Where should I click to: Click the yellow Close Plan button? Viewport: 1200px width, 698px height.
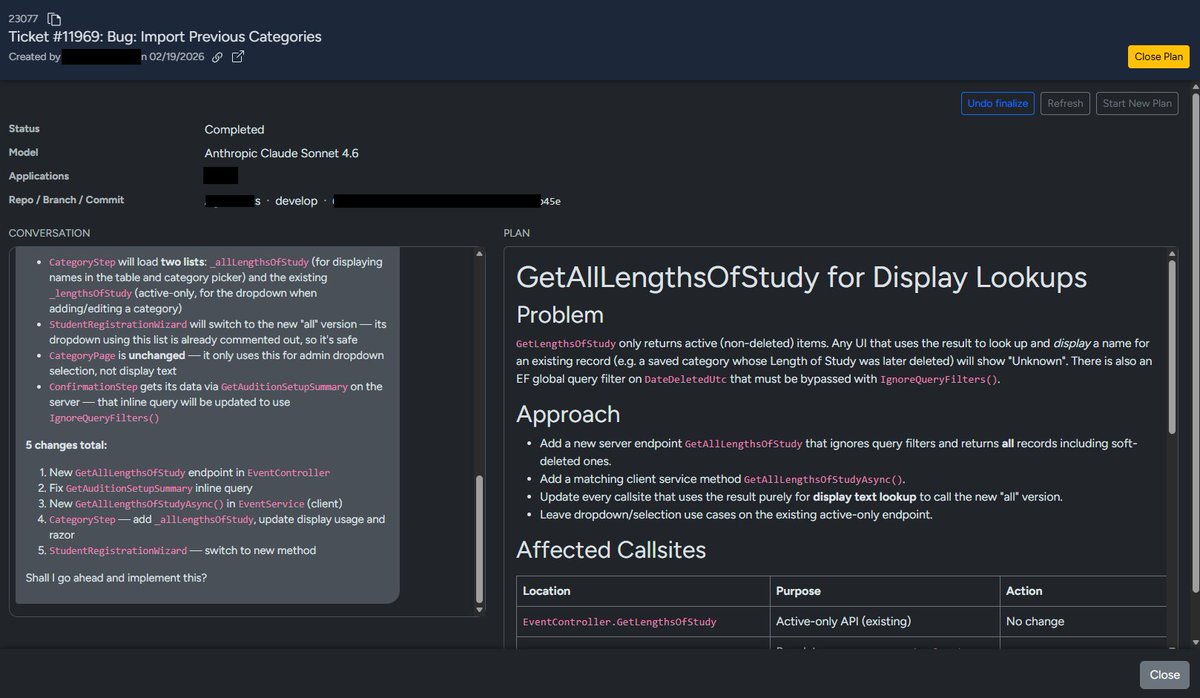[1159, 57]
